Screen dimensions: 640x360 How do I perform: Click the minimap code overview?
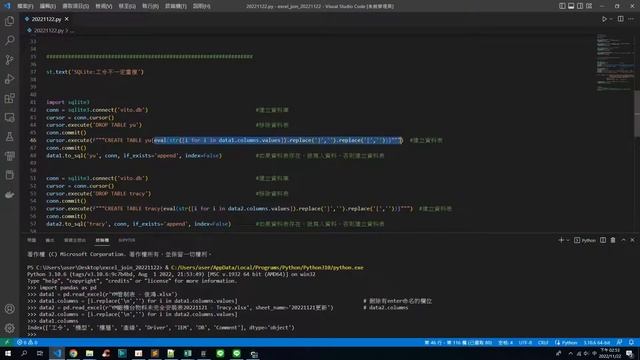coord(615,62)
